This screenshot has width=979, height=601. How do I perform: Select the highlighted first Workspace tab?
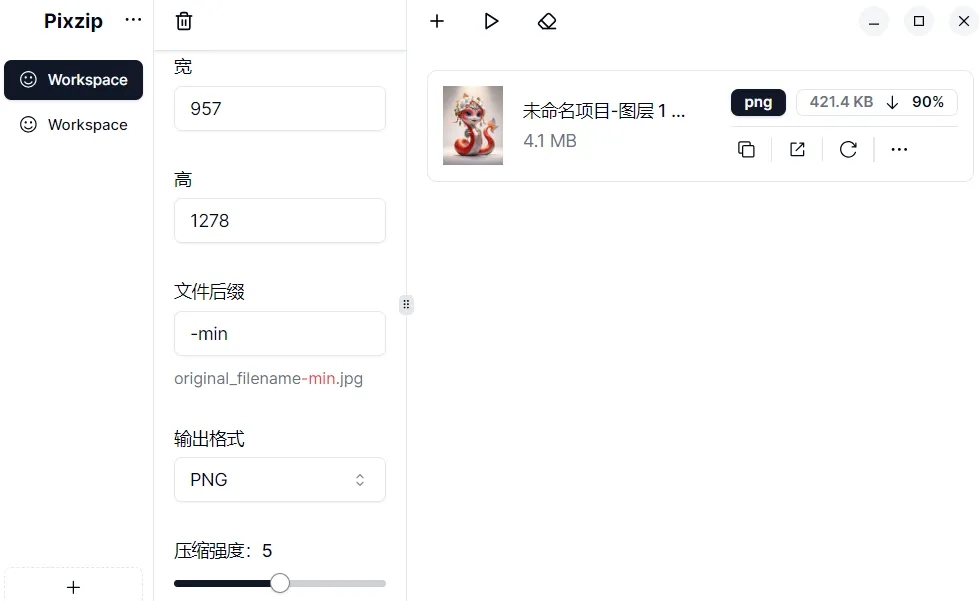(74, 80)
